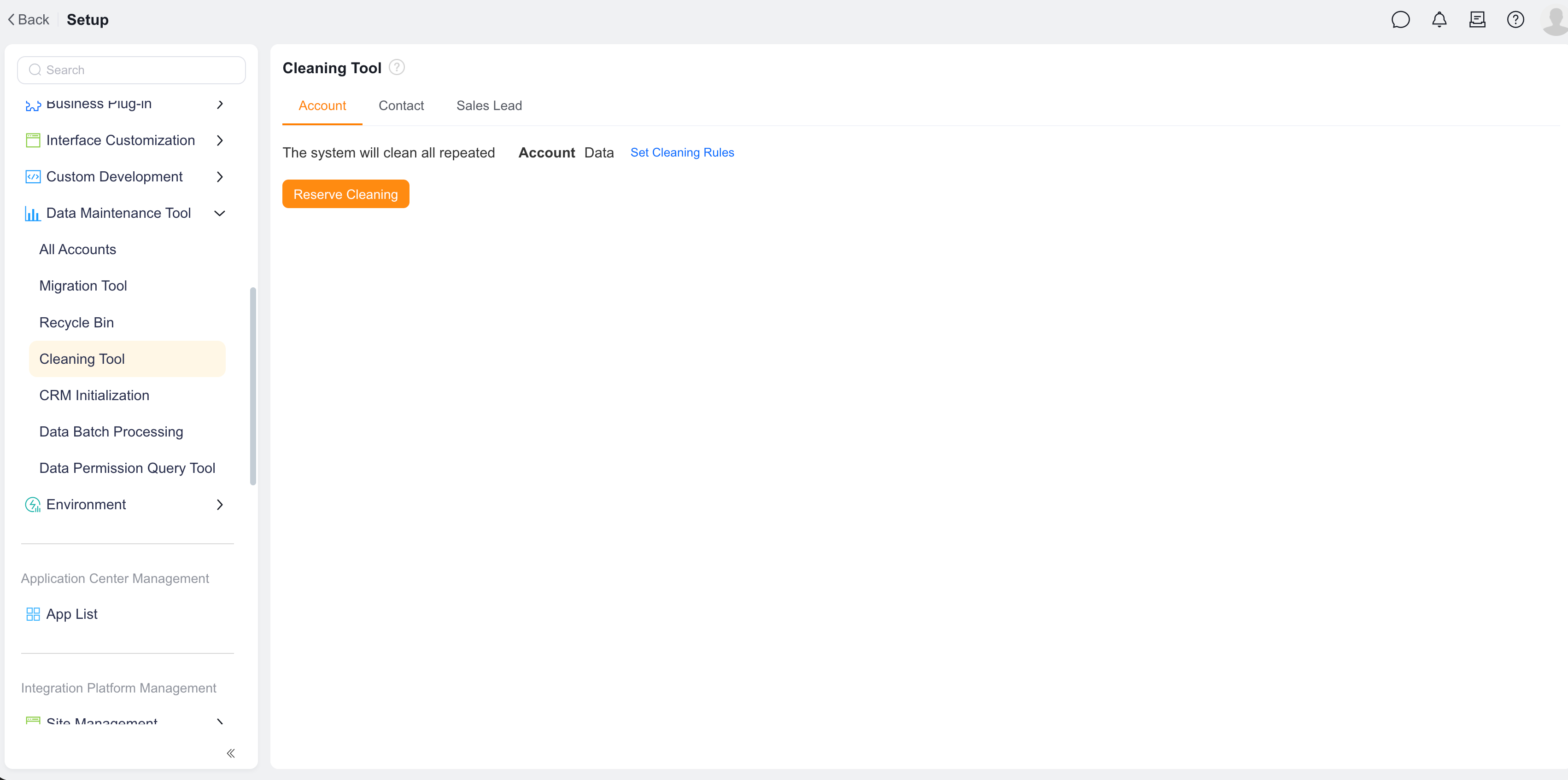
Task: Open Data Batch Processing in sidebar
Action: [x=111, y=432]
